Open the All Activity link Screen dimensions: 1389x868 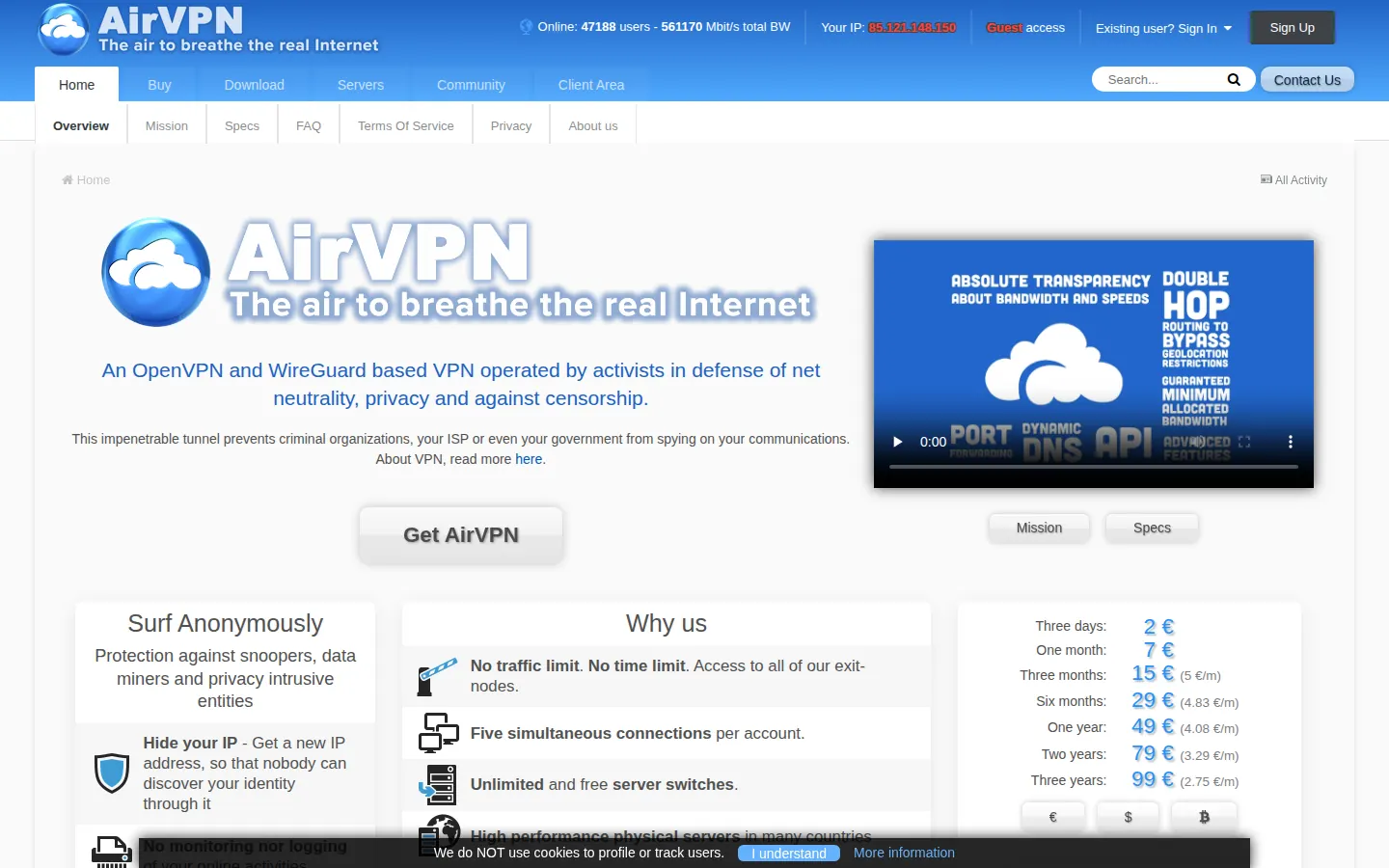[x=1294, y=180]
